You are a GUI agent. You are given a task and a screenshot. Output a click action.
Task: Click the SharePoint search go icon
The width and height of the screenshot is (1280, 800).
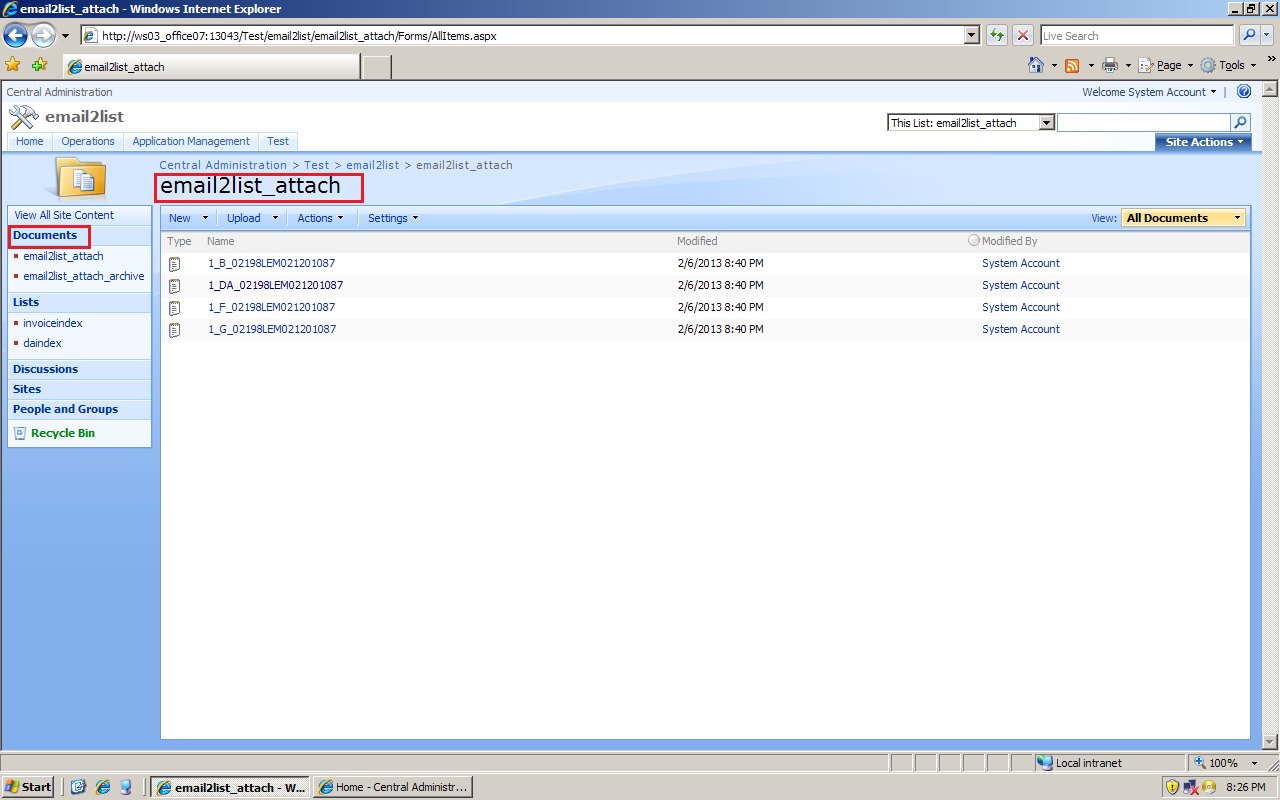(1241, 122)
